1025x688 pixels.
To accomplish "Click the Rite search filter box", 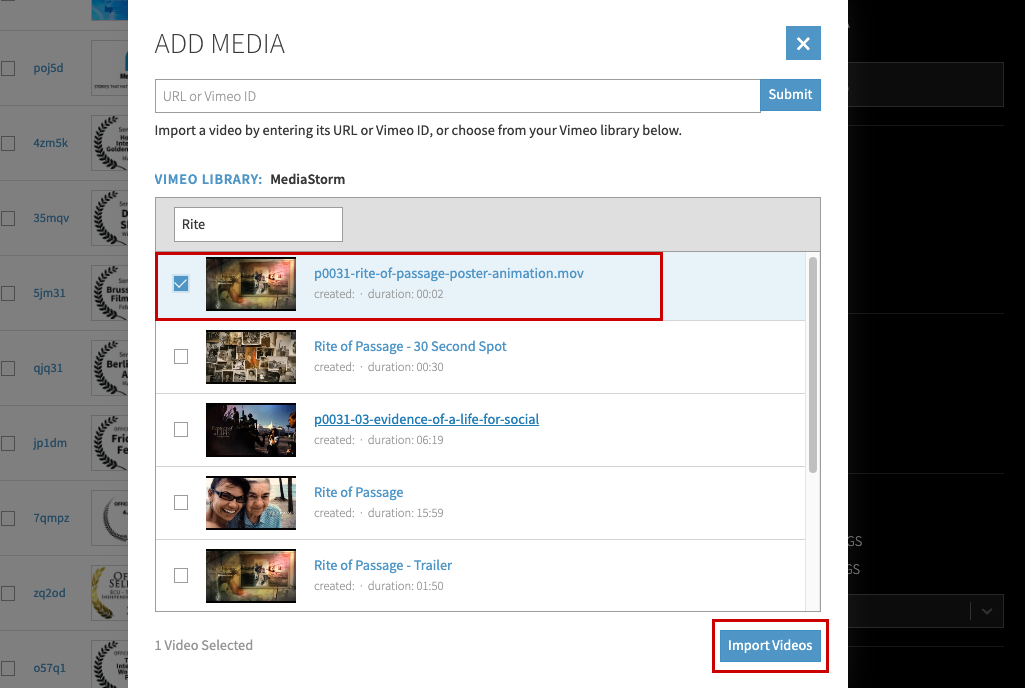I will (258, 224).
